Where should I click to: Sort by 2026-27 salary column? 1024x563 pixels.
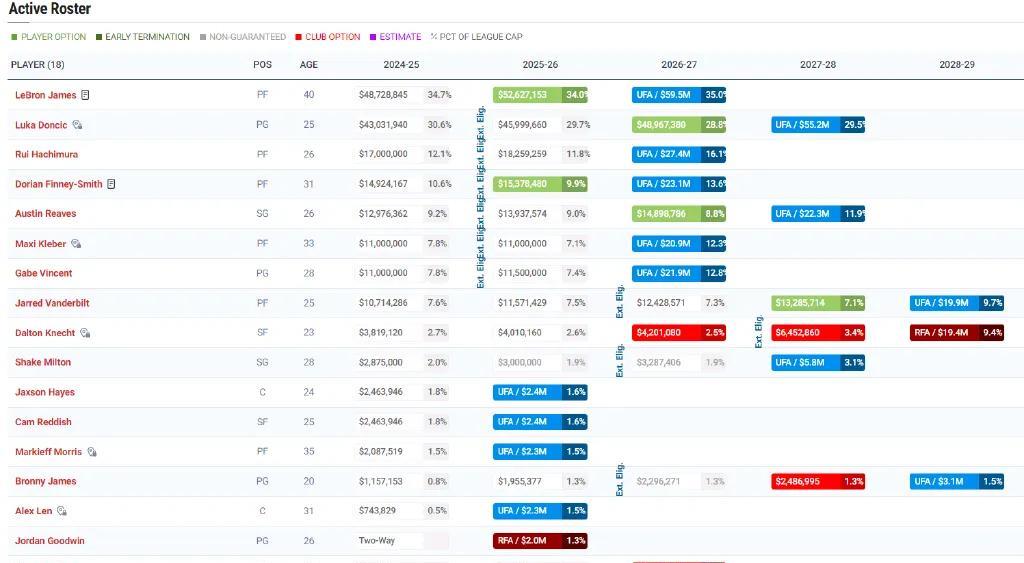[x=679, y=65]
